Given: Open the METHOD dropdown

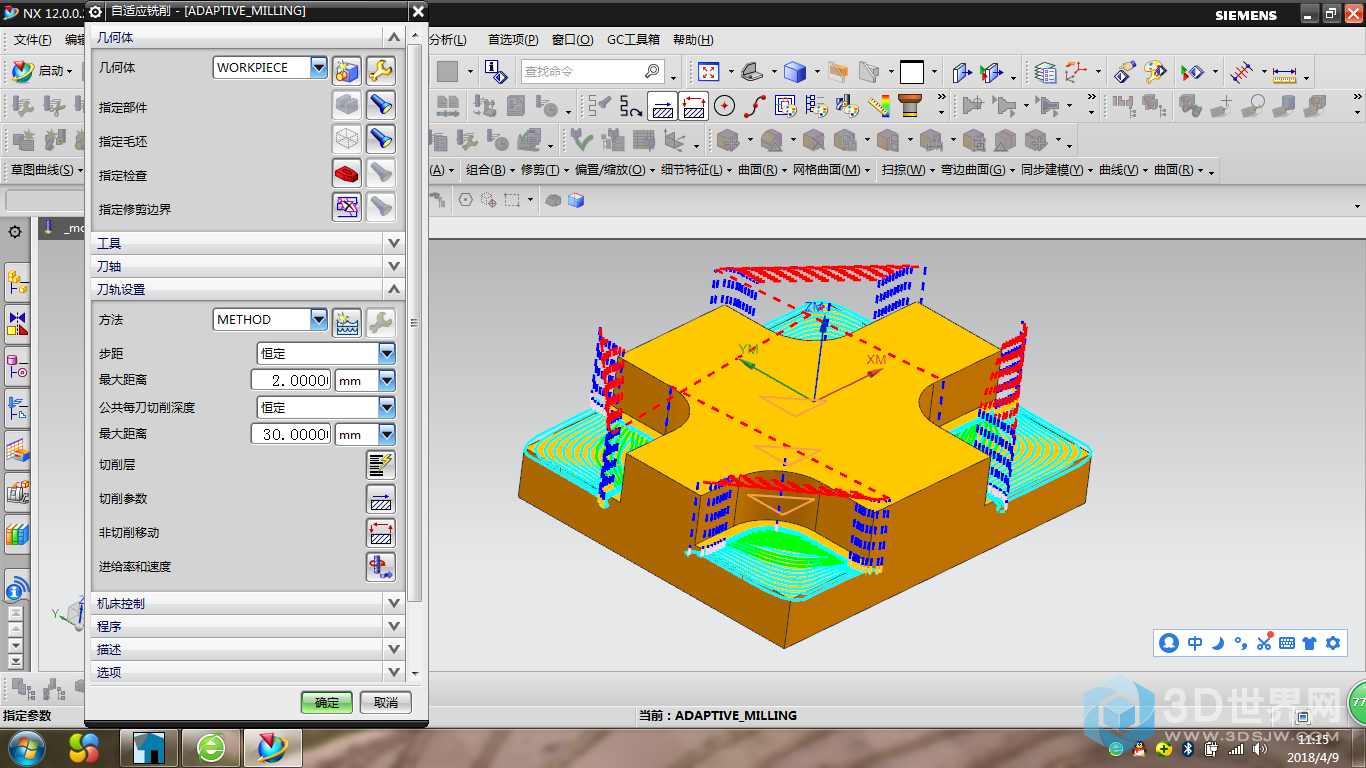Looking at the screenshot, I should pos(319,320).
